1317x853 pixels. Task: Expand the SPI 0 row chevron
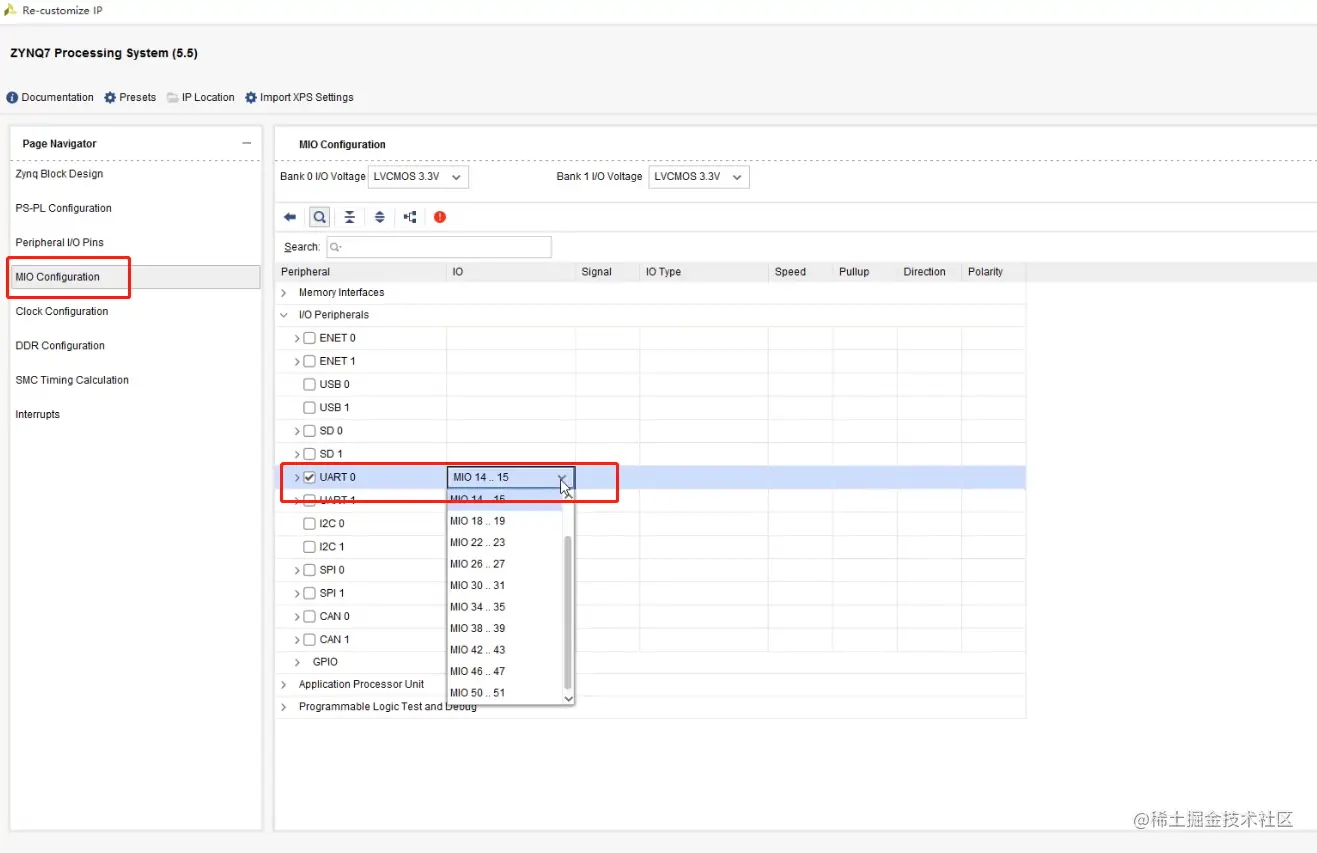pyautogui.click(x=297, y=570)
